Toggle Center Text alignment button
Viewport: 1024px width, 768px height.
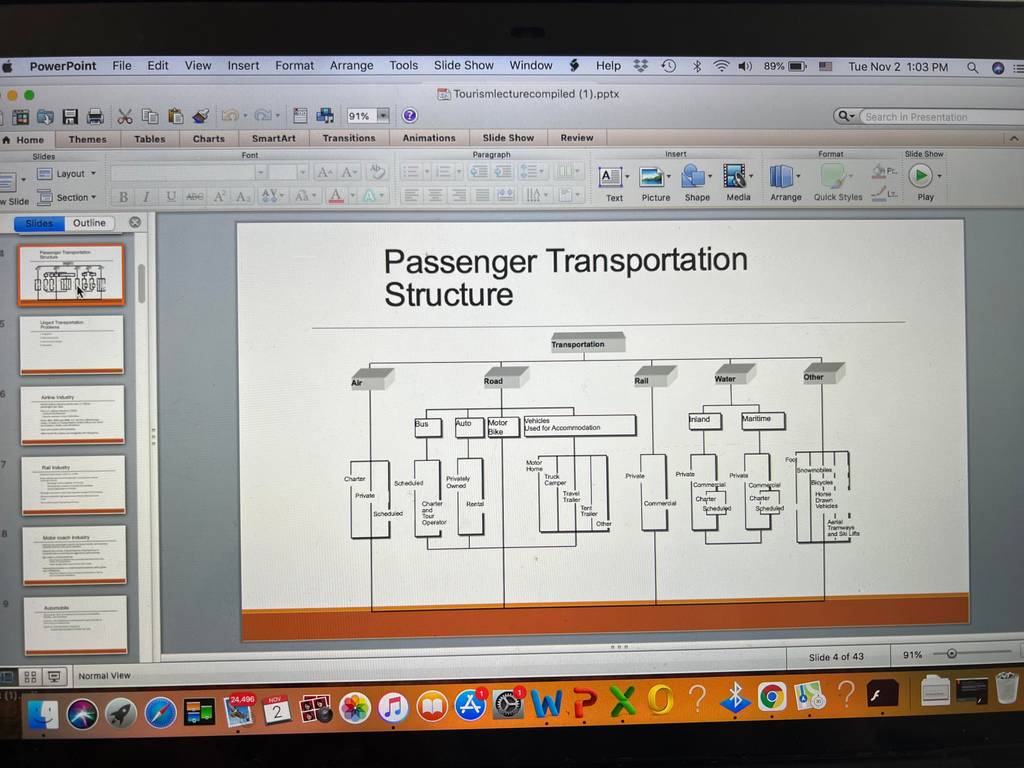point(435,195)
